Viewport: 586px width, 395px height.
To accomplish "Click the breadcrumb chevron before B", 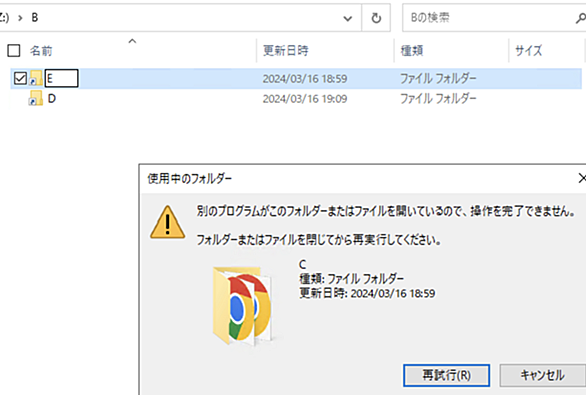I will pyautogui.click(x=20, y=18).
